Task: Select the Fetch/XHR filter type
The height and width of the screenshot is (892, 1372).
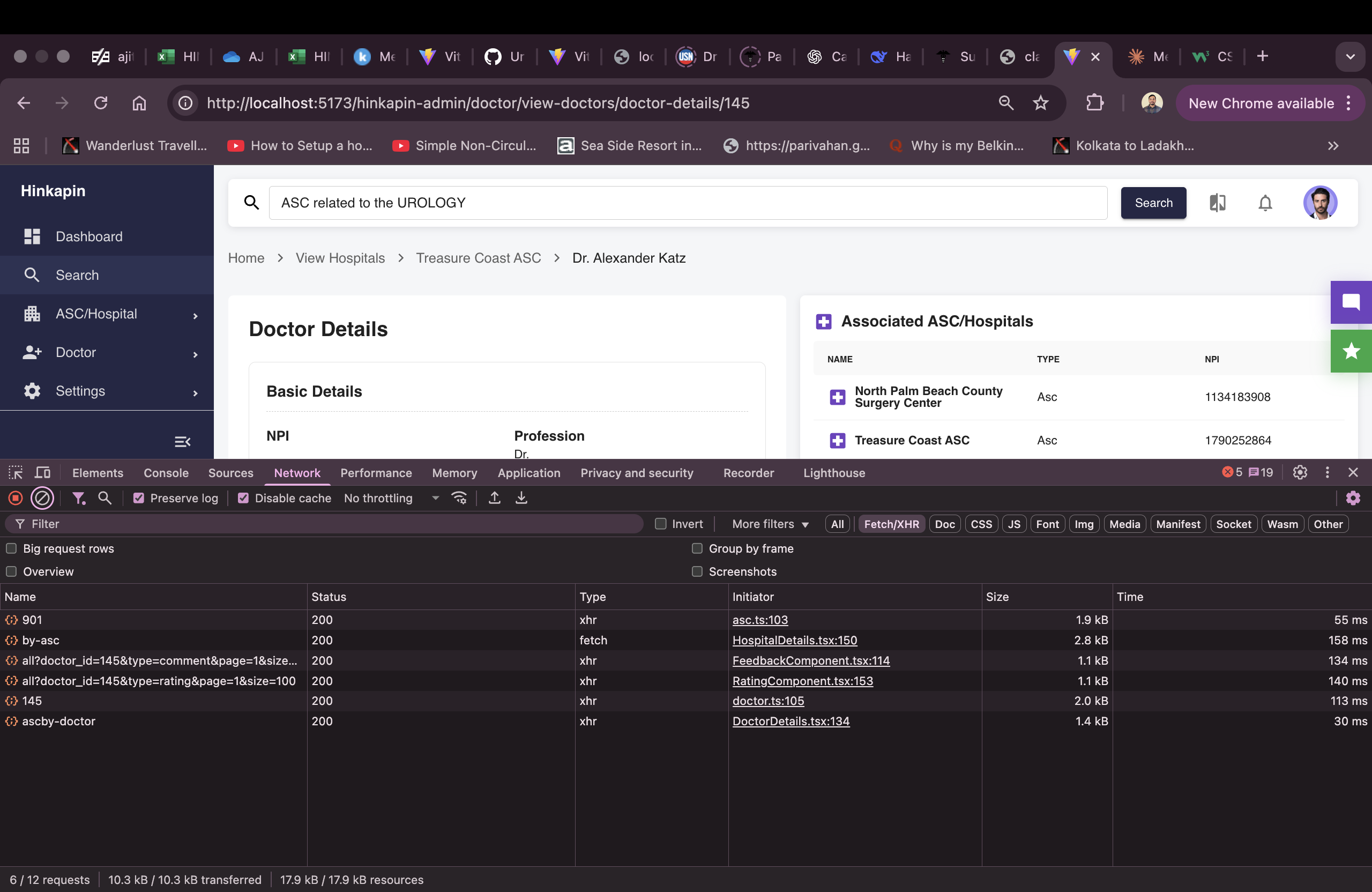Action: (x=891, y=524)
